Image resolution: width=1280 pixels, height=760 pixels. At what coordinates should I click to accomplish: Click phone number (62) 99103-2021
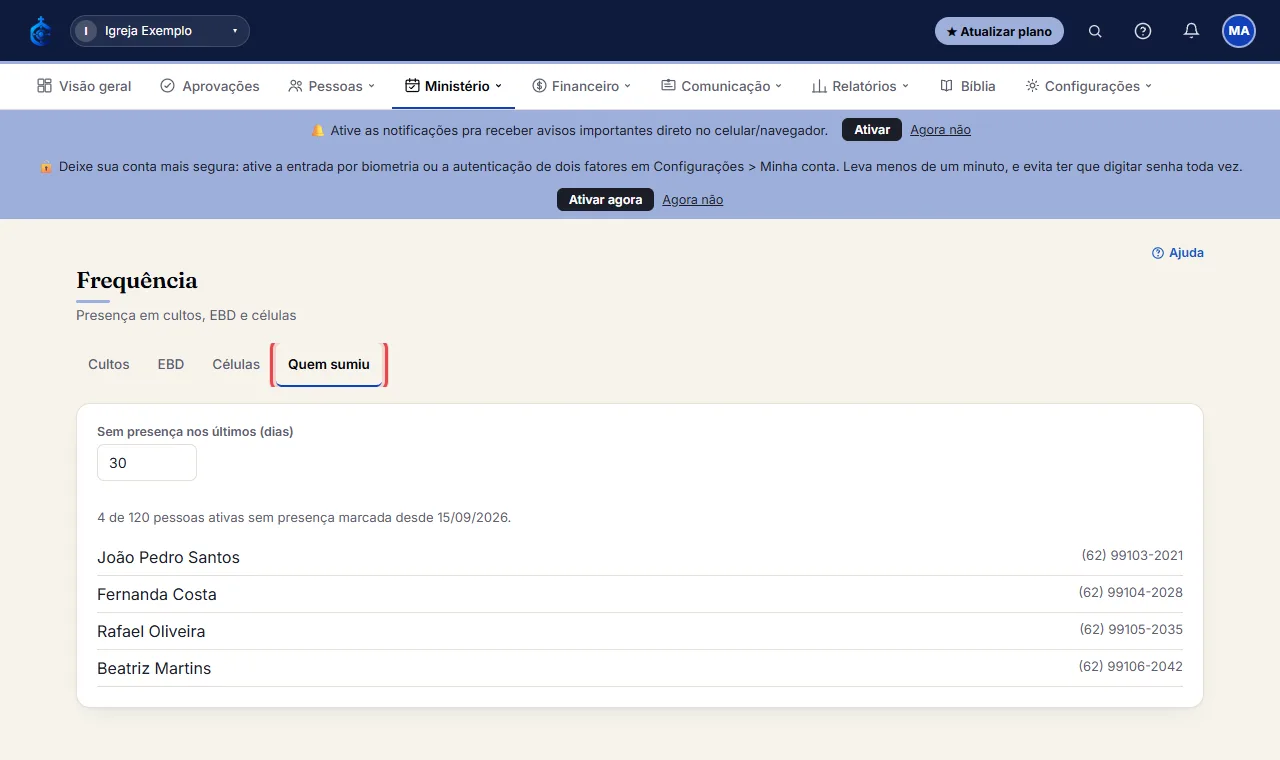click(x=1132, y=555)
